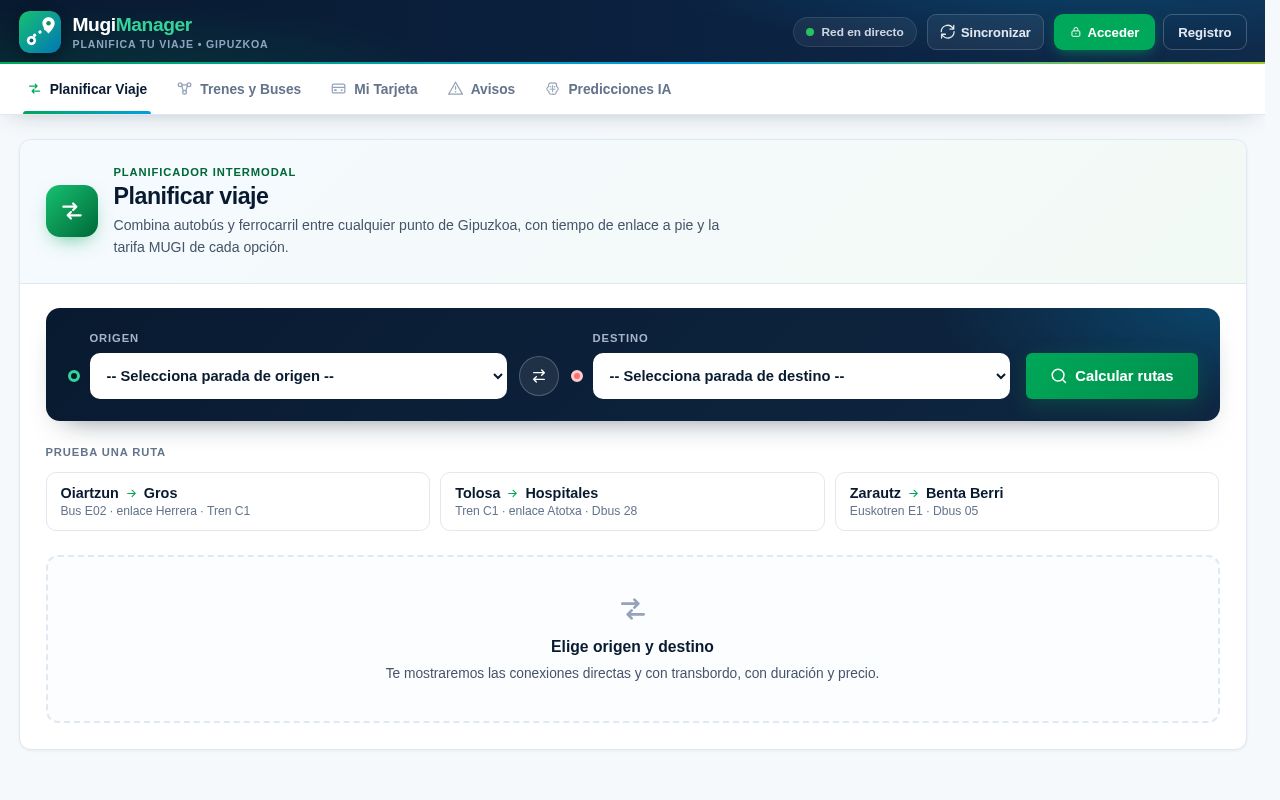Click the Trenes y Buses network icon

(x=184, y=89)
